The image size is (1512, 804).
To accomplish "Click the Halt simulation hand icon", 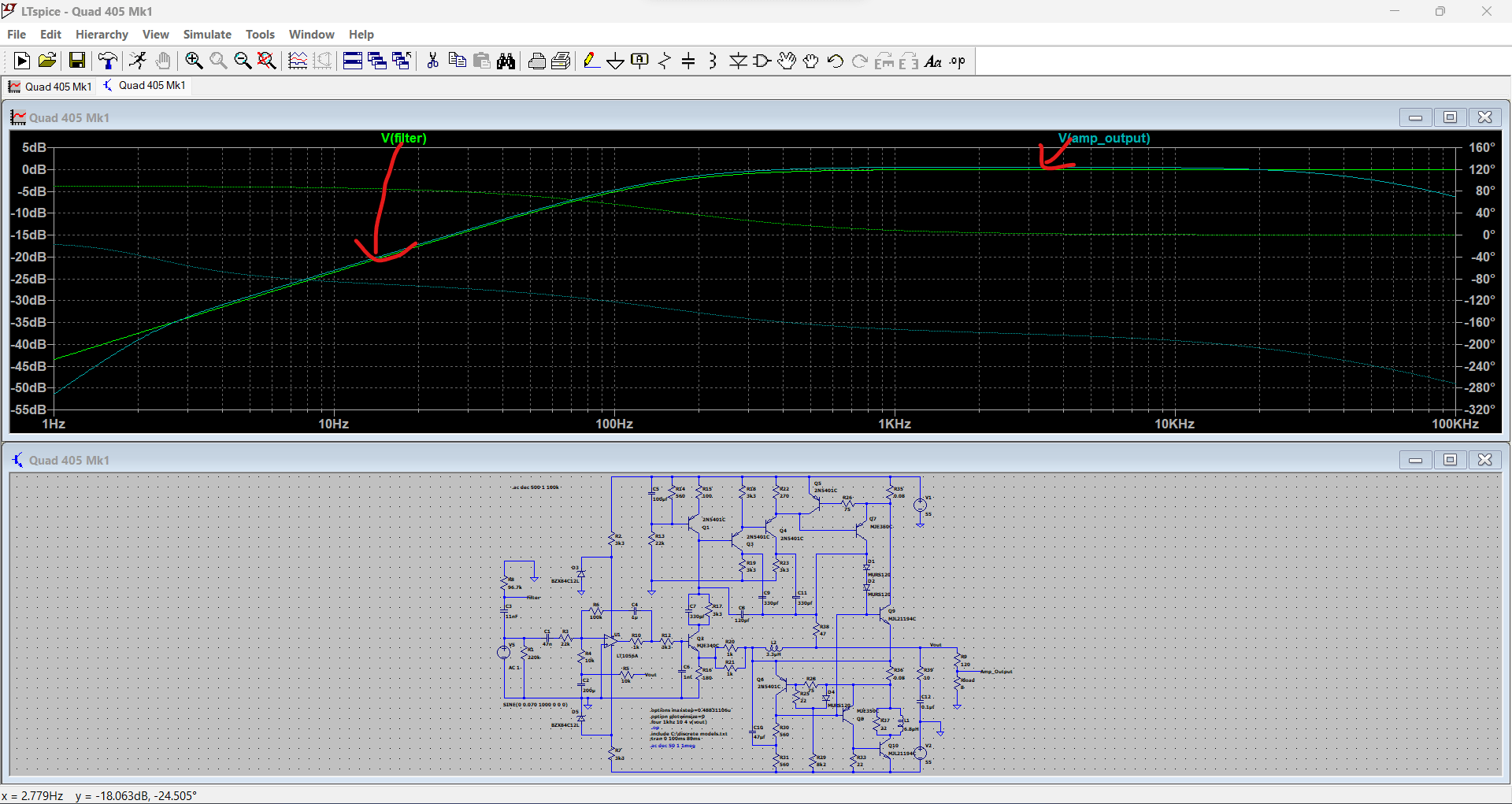I will click(162, 61).
